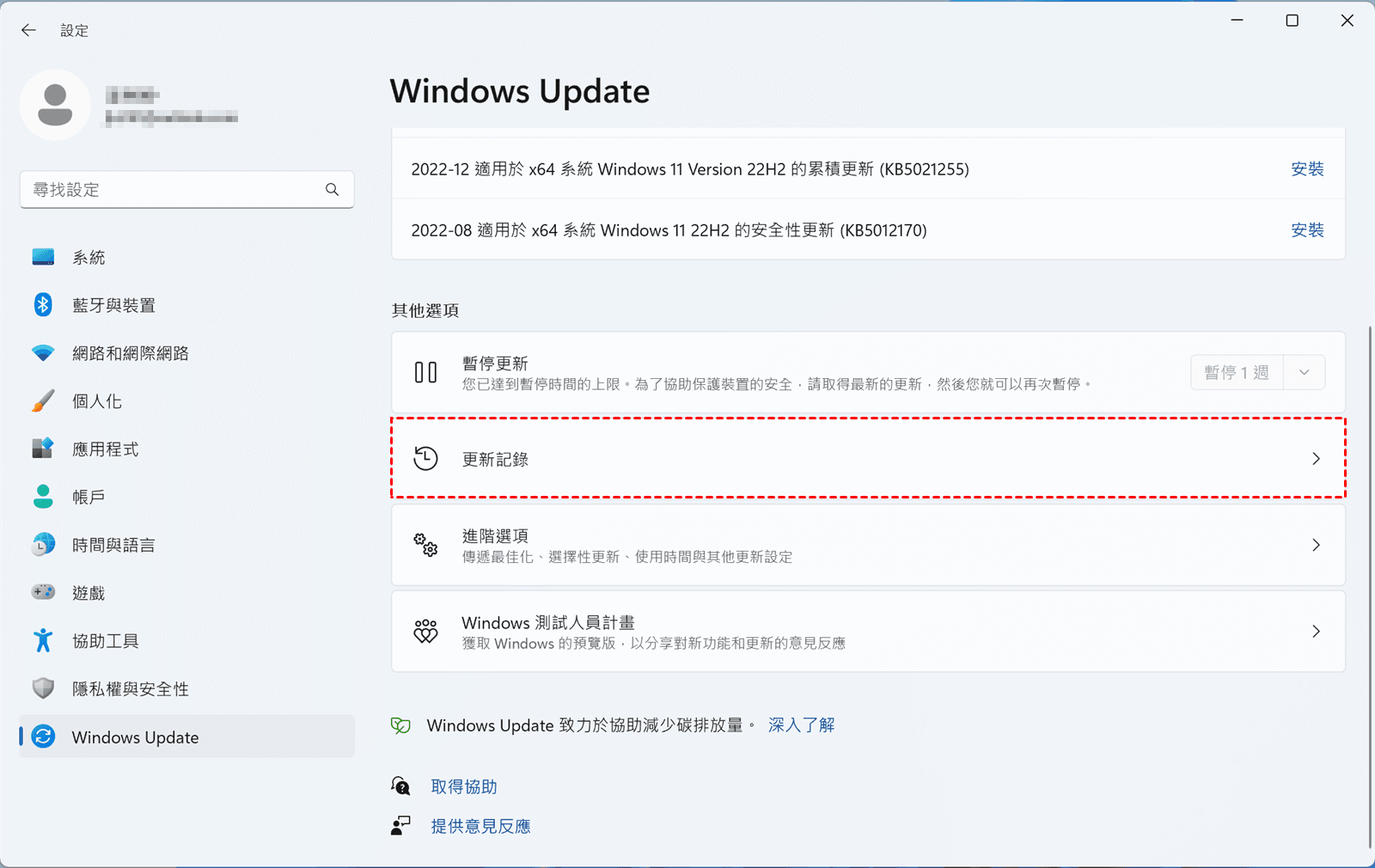Click the pause limit description under 暫停更新
Viewport: 1375px width, 868px height.
click(x=777, y=384)
